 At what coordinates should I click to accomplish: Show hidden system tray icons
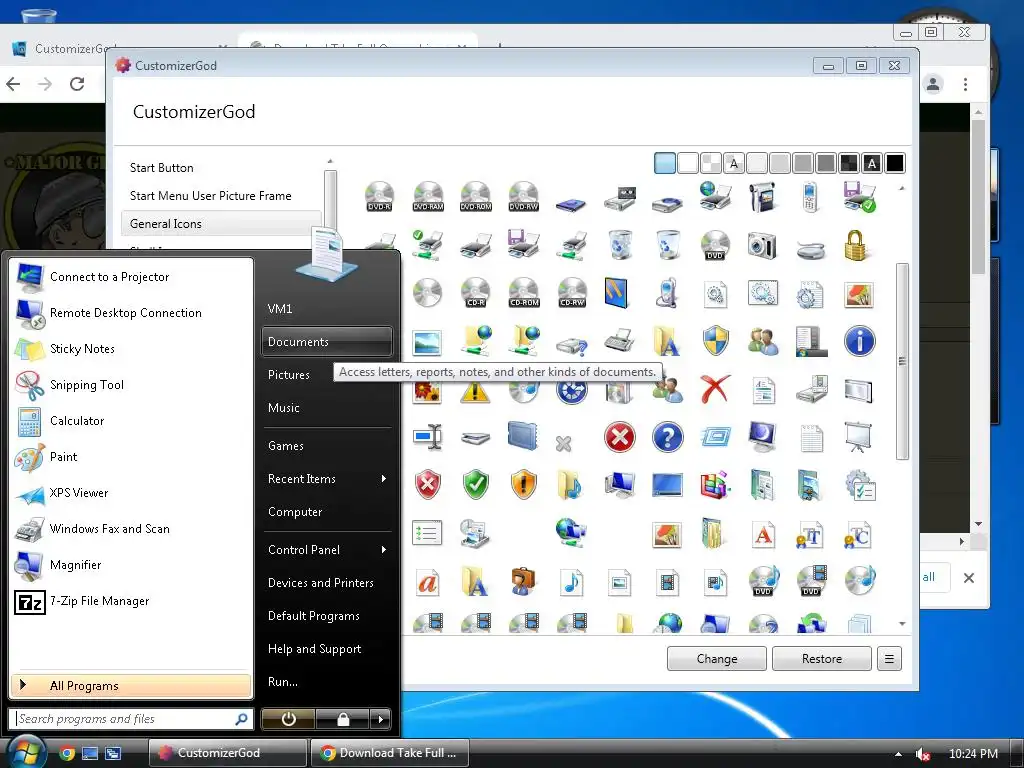coord(898,754)
